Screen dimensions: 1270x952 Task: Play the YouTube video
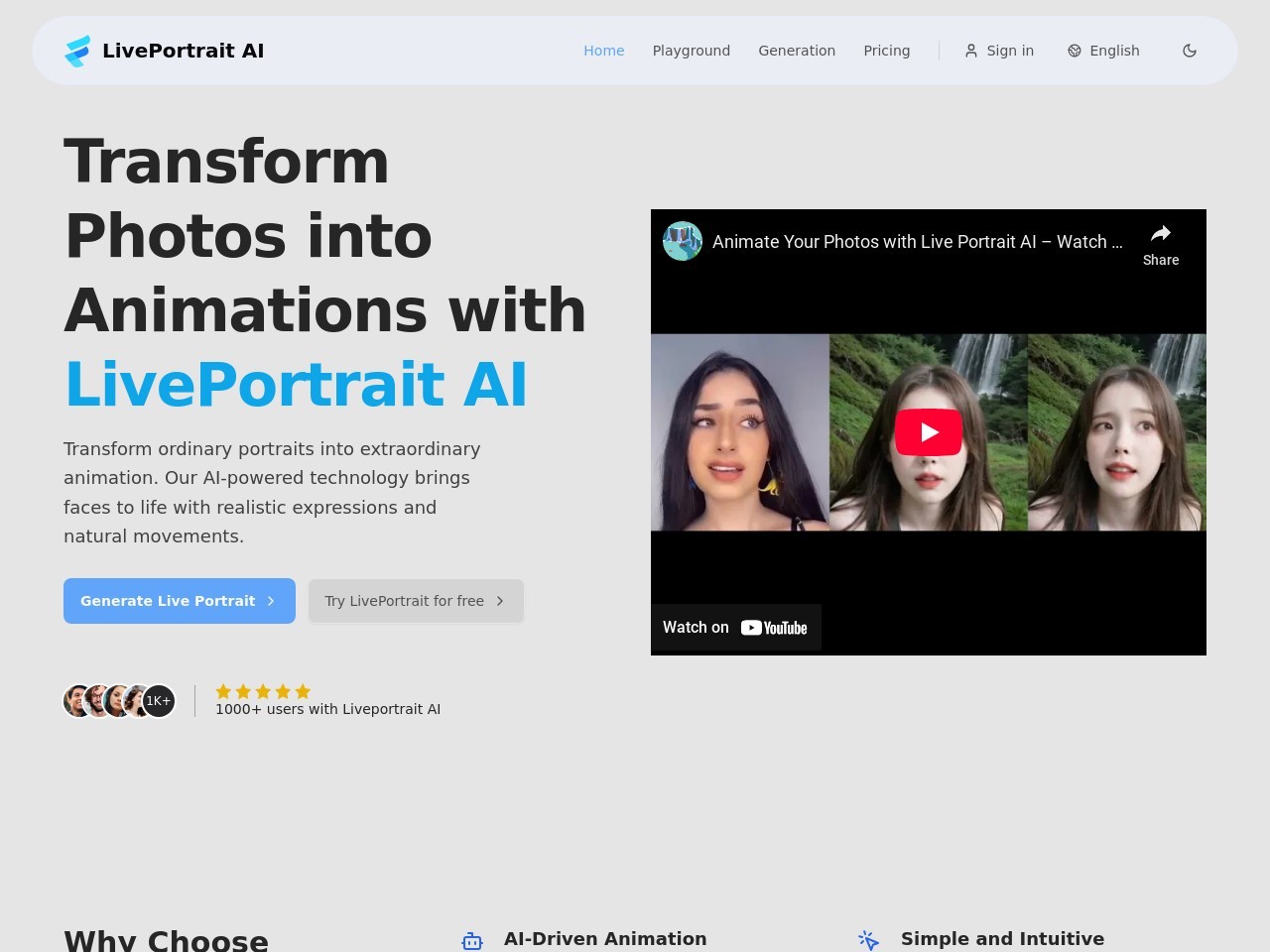pyautogui.click(x=929, y=432)
